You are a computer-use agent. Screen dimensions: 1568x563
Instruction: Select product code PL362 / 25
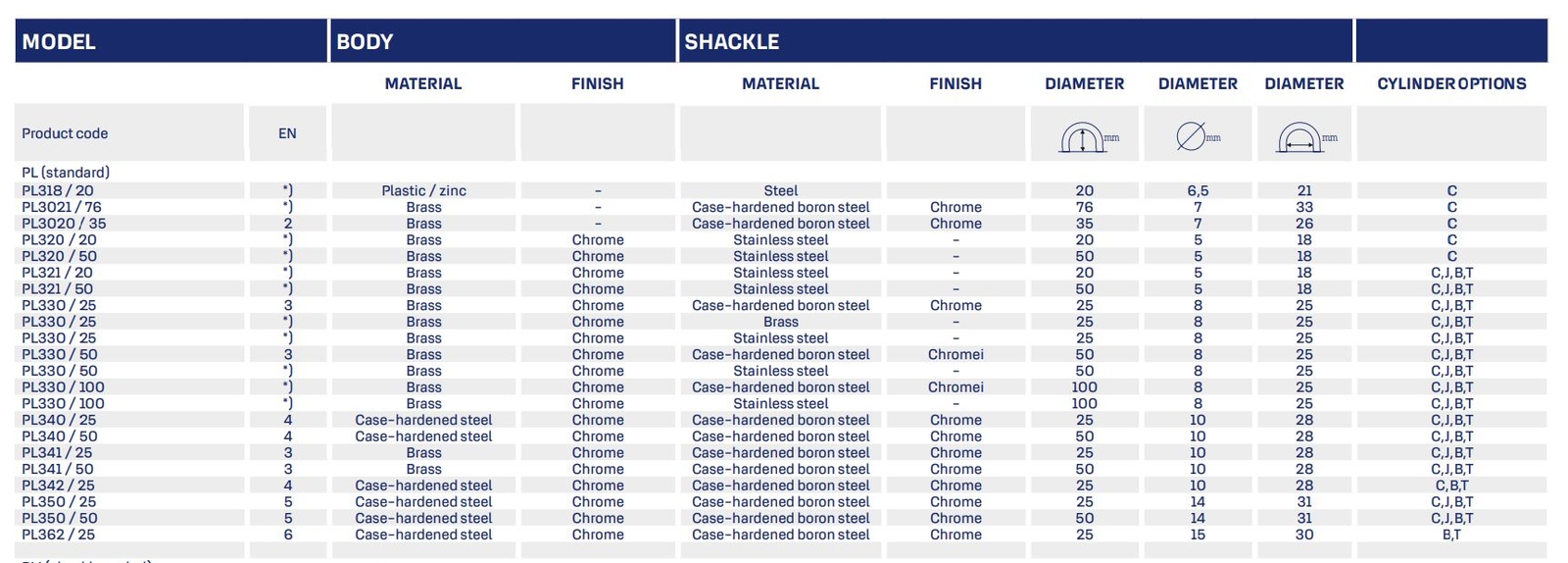click(59, 535)
